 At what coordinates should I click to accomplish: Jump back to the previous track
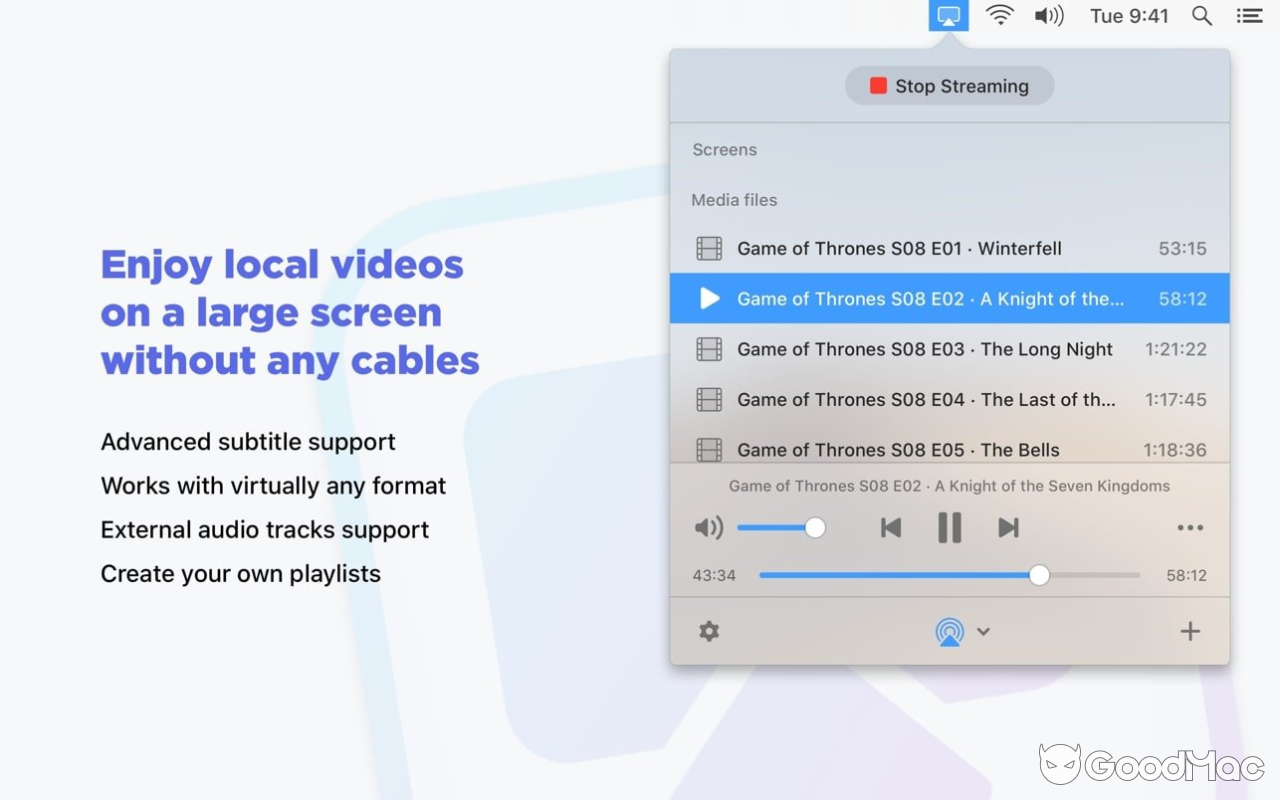[x=890, y=527]
